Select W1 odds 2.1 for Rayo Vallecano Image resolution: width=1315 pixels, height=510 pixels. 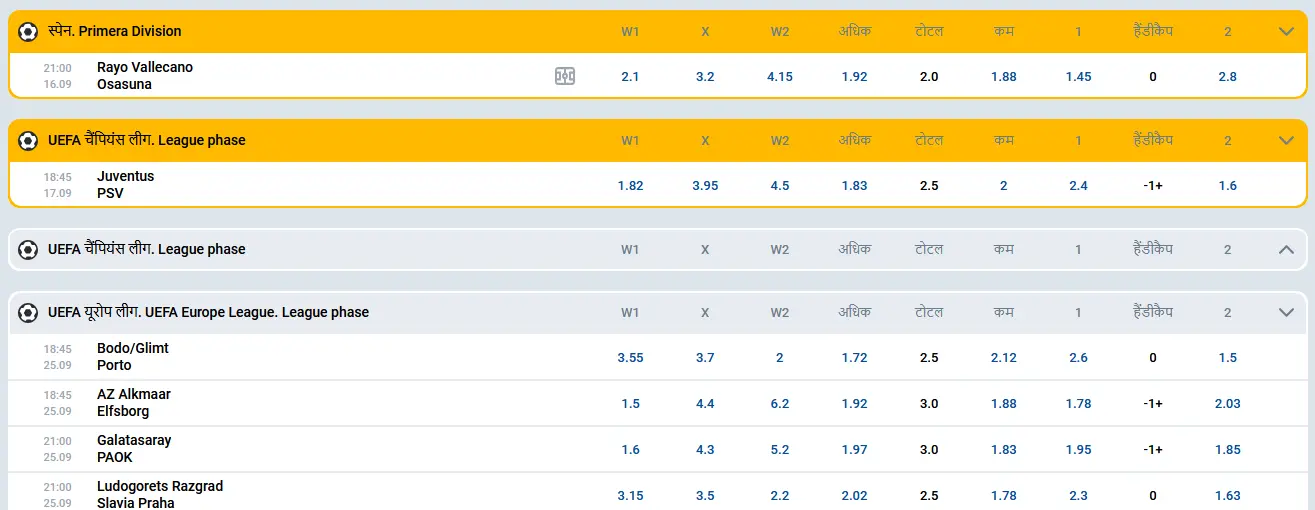pos(630,77)
